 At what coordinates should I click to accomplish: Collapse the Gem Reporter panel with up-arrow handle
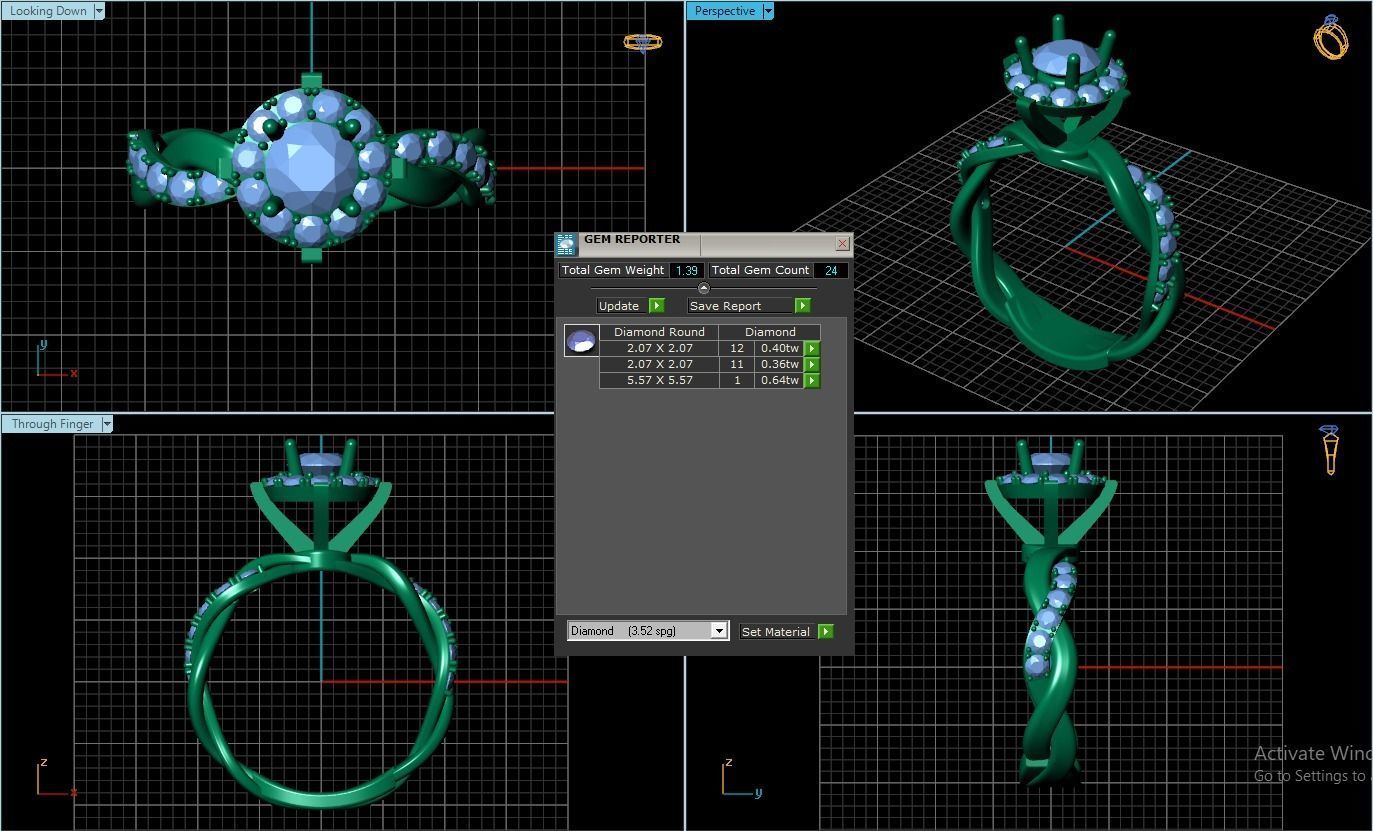pyautogui.click(x=703, y=288)
